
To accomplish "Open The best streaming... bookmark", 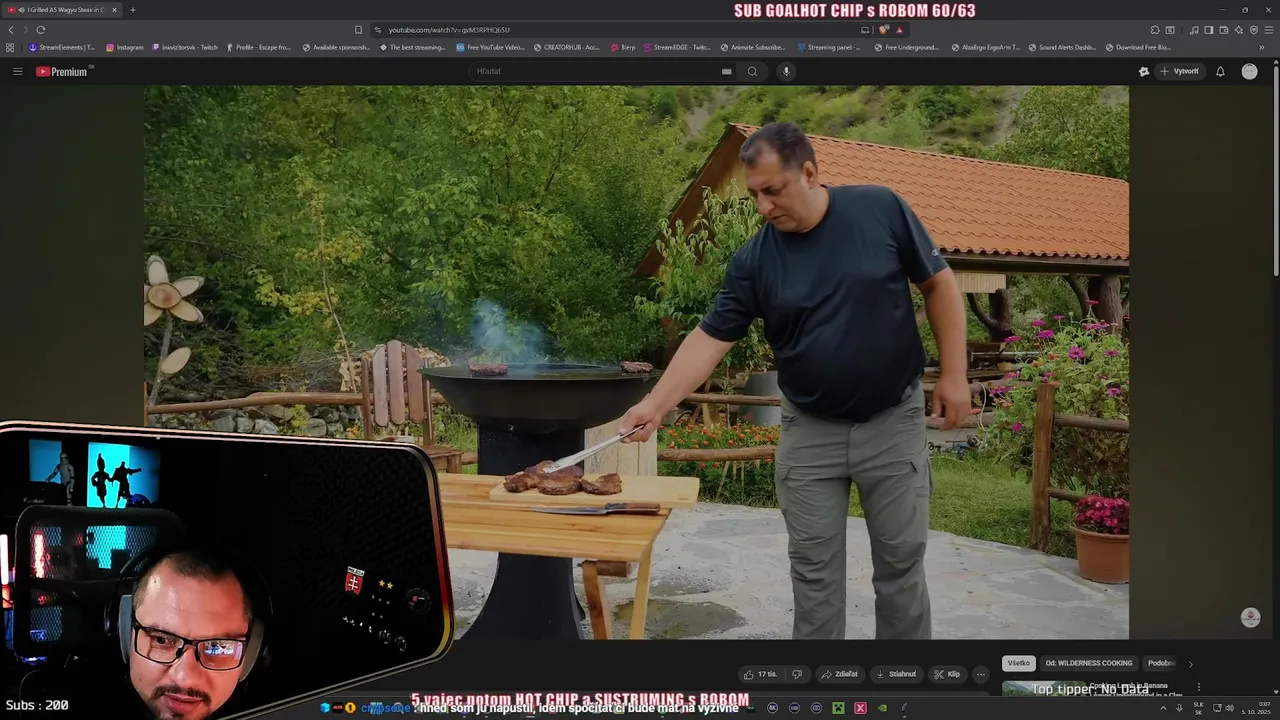I will [412, 47].
